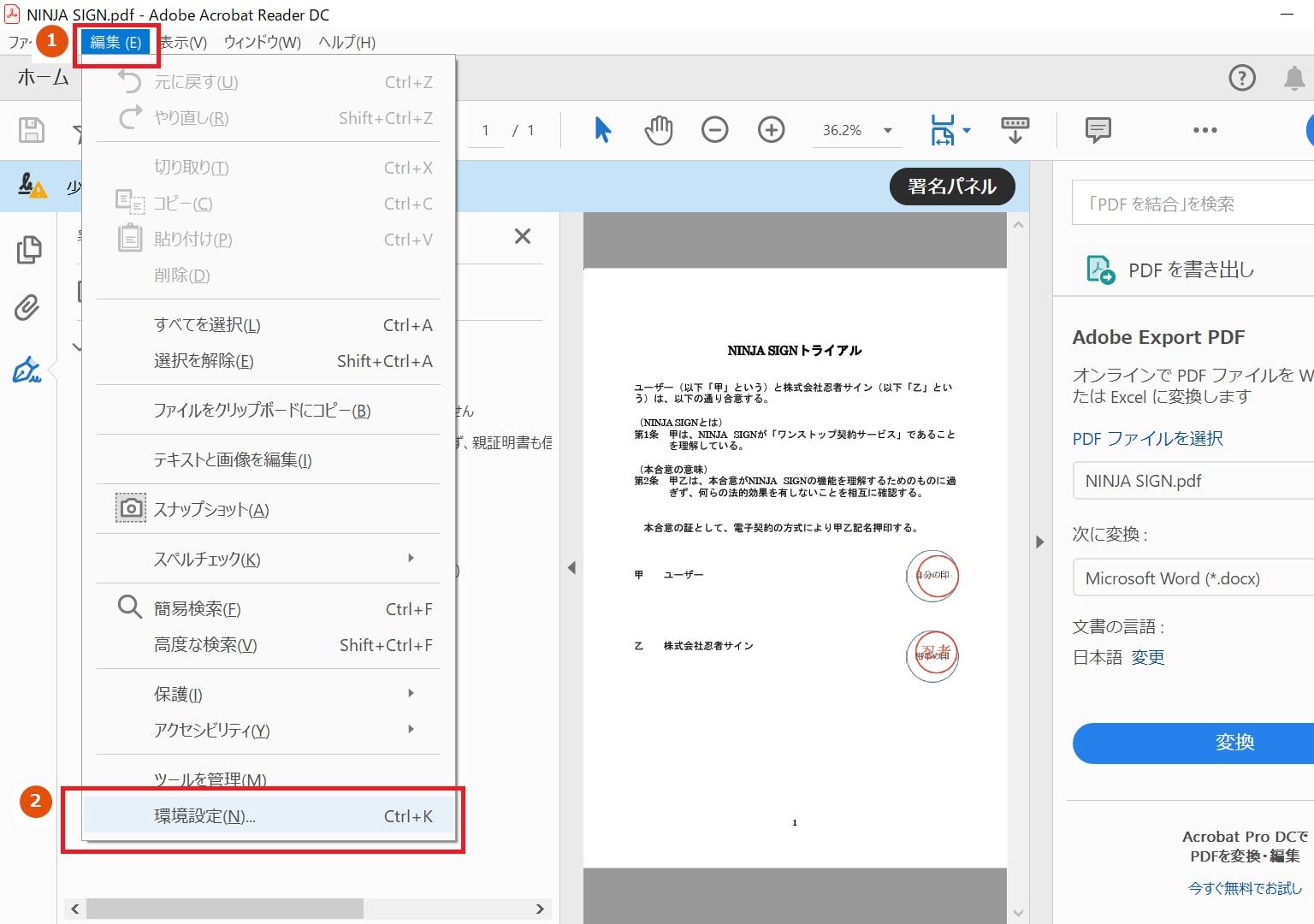
Task: Click the 変更 language link
Action: click(1147, 657)
